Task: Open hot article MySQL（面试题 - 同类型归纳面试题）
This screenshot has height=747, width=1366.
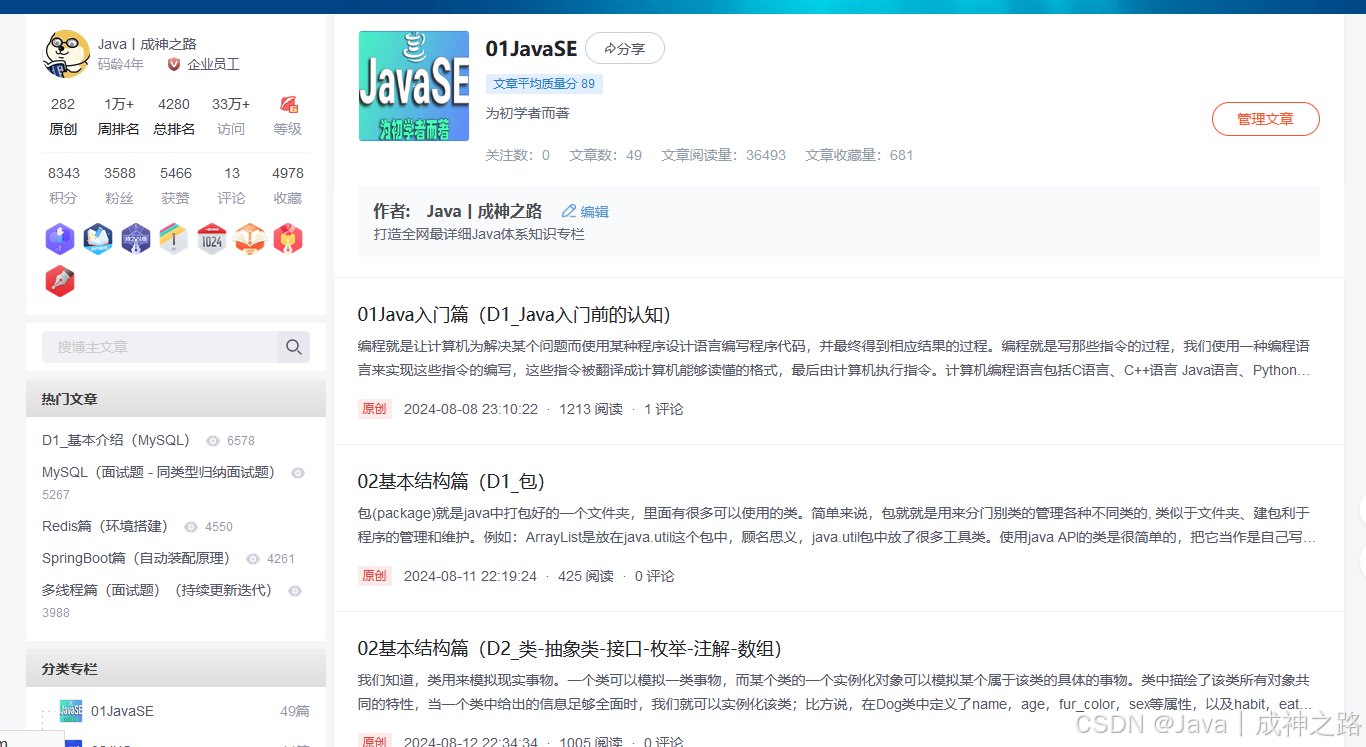Action: (158, 472)
